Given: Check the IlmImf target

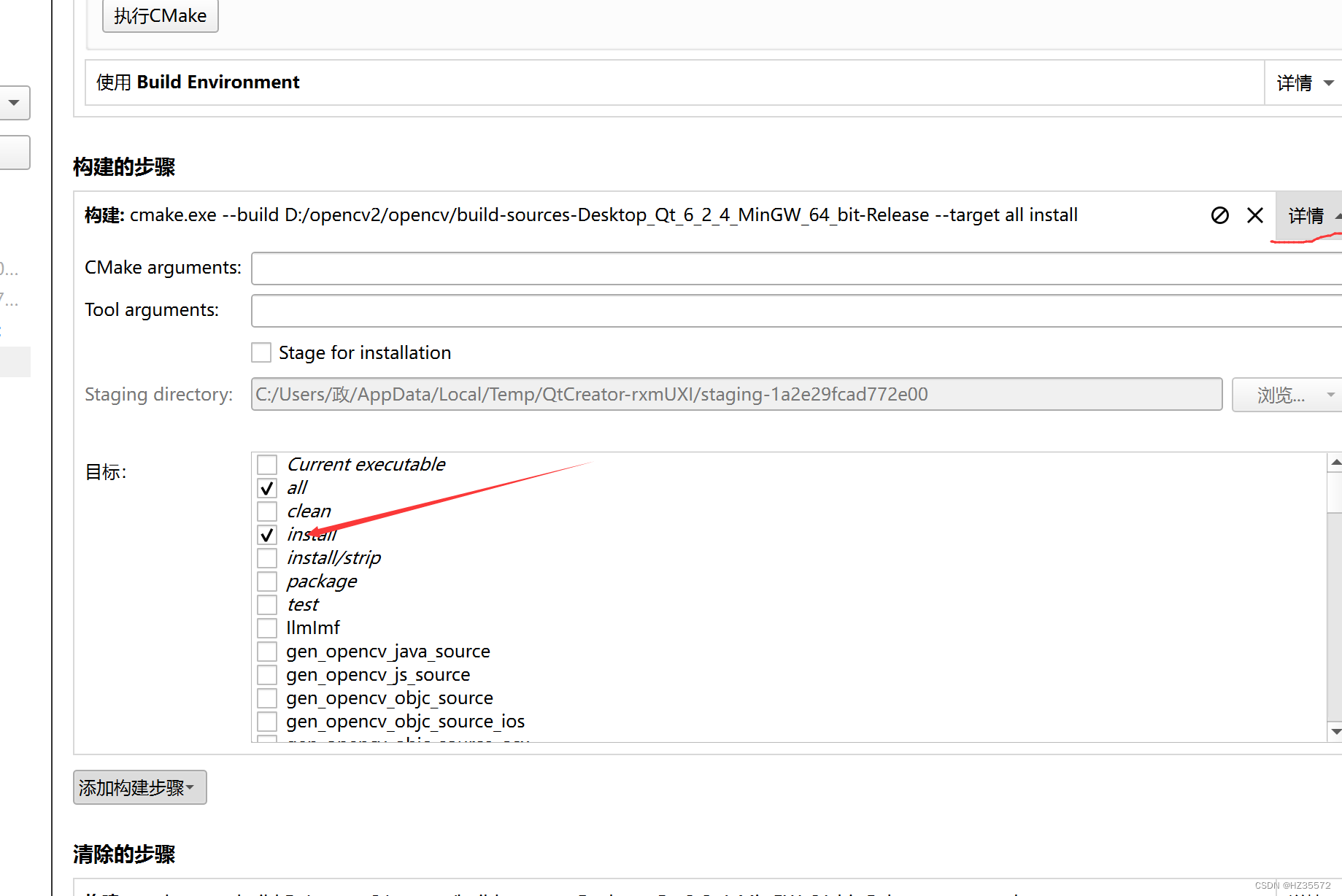Looking at the screenshot, I should tap(267, 627).
